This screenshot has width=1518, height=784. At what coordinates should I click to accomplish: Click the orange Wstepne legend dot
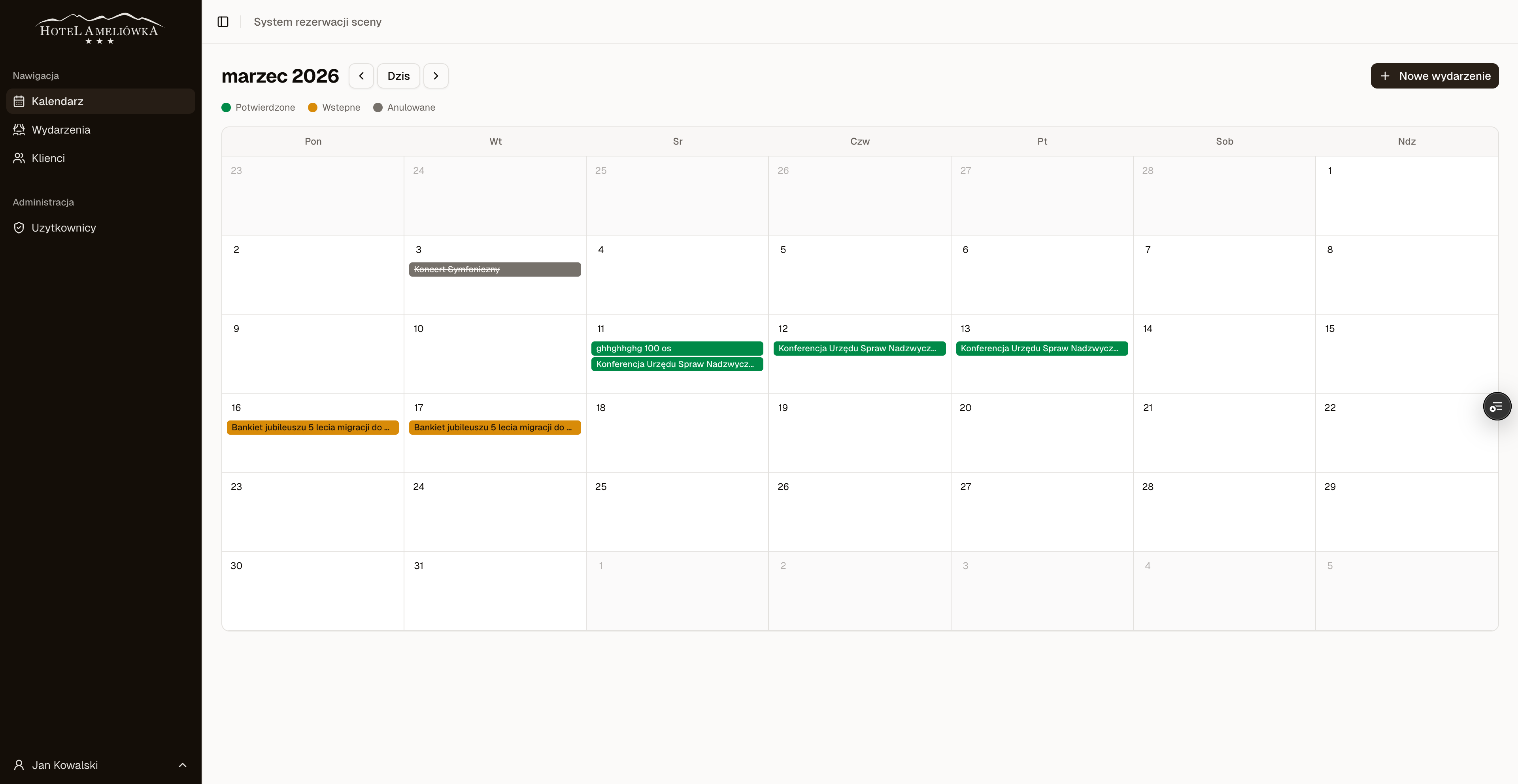[x=312, y=107]
